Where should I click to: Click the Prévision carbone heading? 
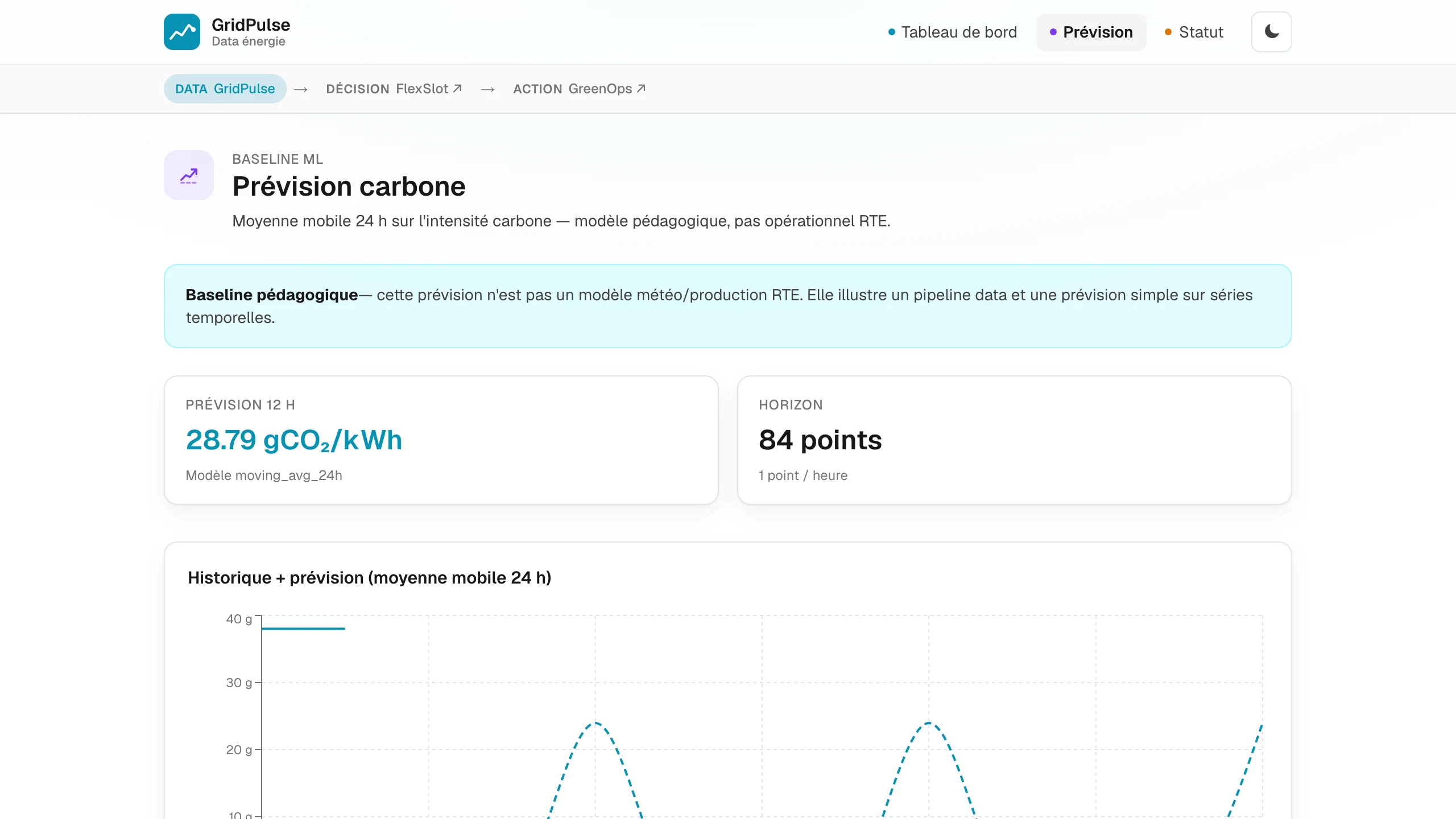(x=349, y=187)
